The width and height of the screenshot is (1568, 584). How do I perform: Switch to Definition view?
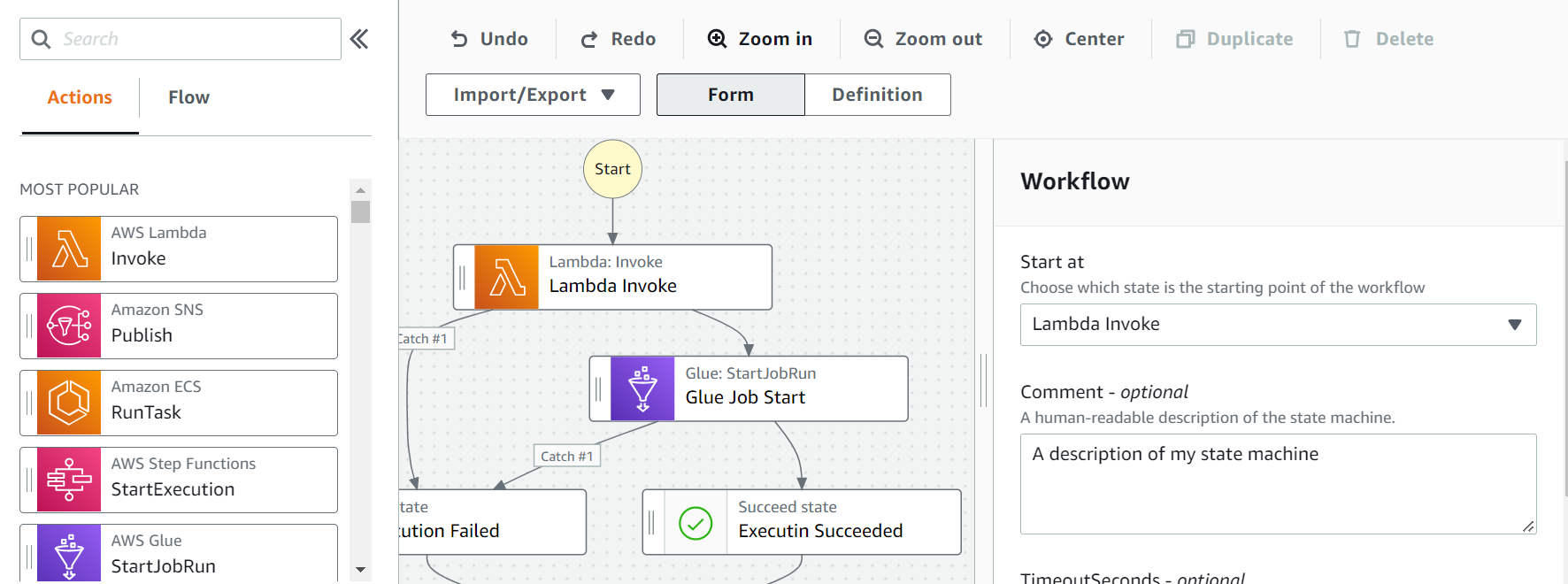[877, 95]
